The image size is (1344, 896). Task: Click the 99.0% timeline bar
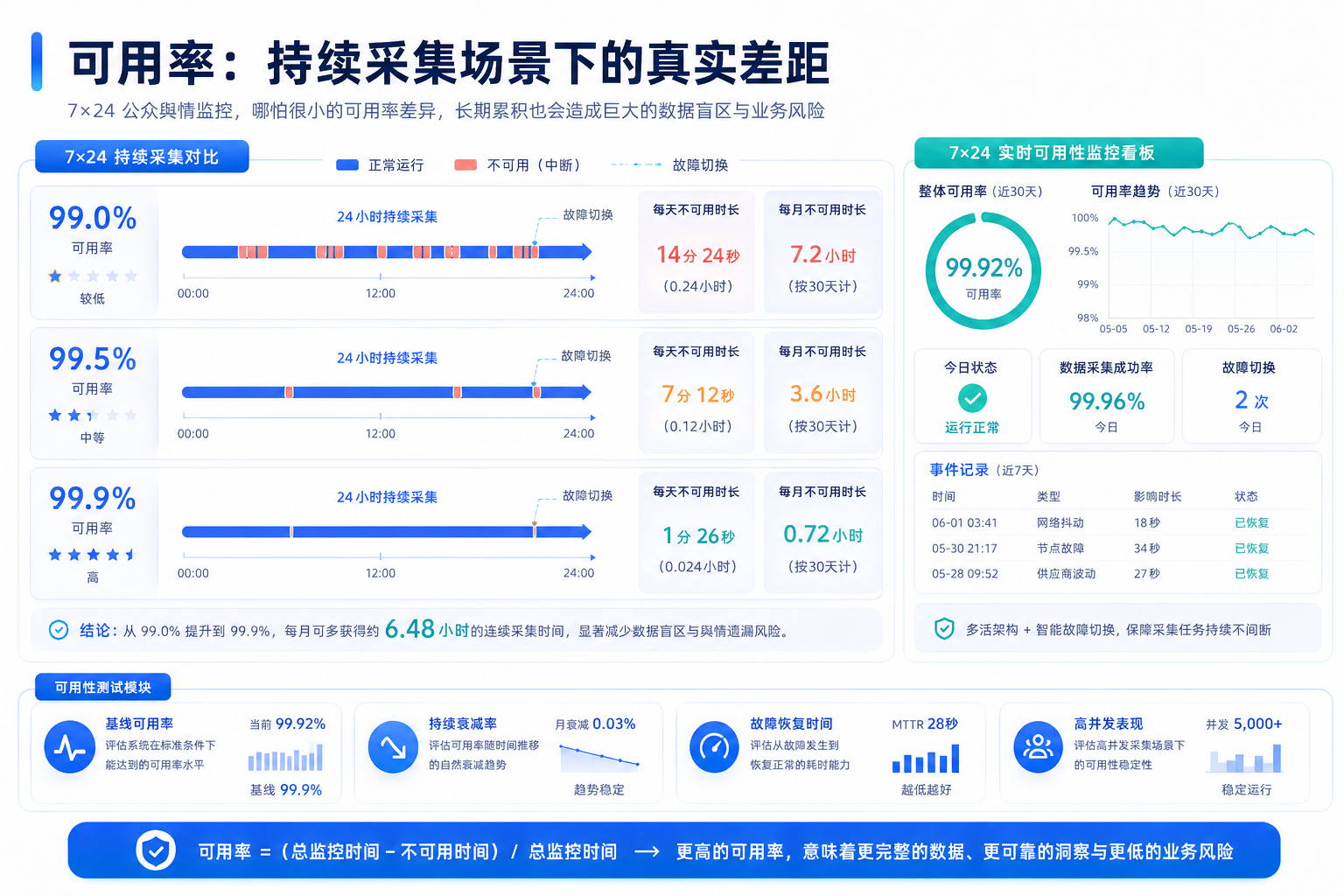point(387,252)
